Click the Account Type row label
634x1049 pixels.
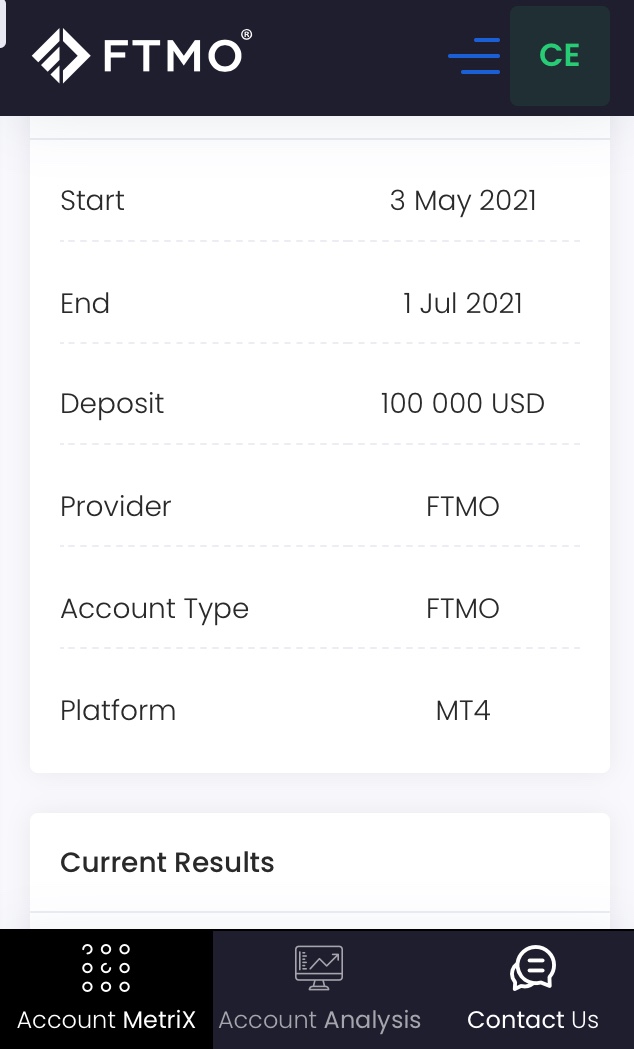tap(154, 609)
